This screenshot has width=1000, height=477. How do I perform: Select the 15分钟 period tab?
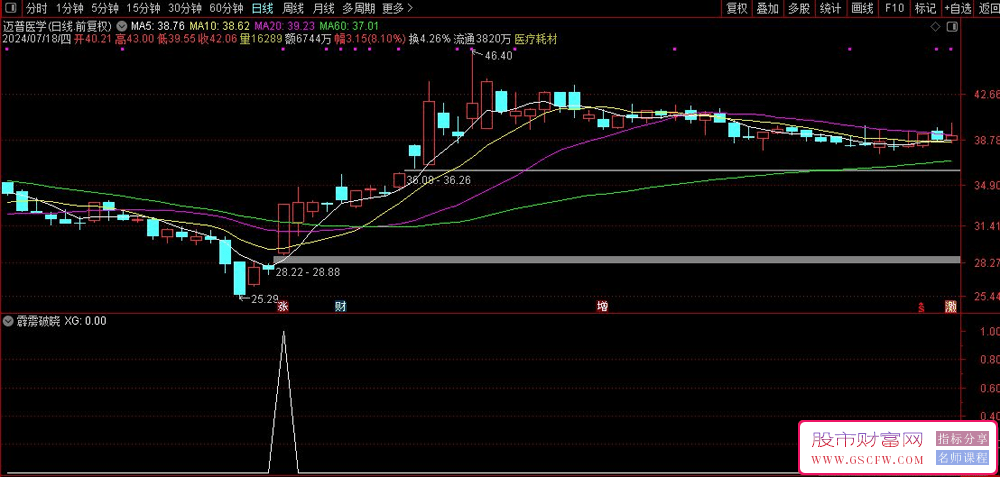coord(143,8)
